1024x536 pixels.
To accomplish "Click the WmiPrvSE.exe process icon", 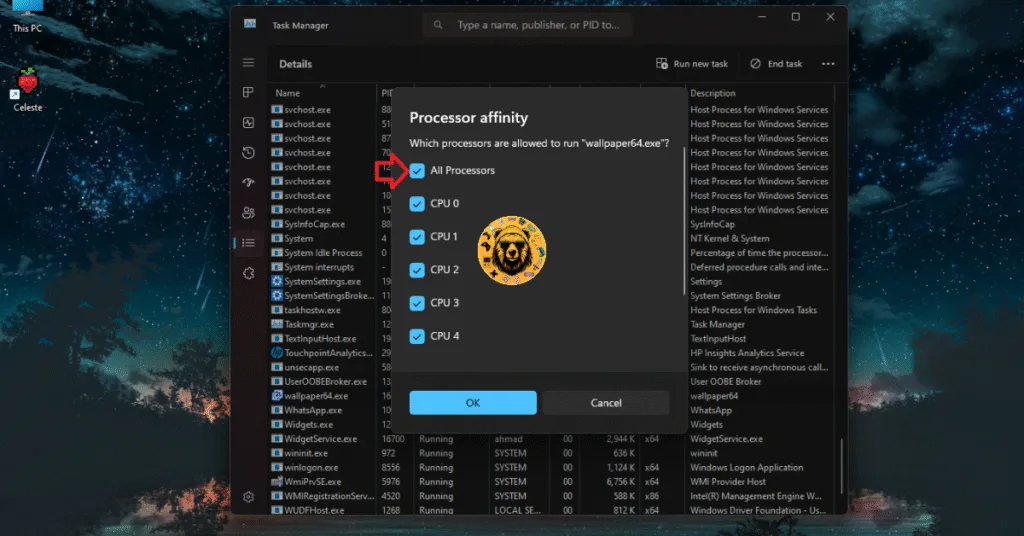I will [277, 481].
